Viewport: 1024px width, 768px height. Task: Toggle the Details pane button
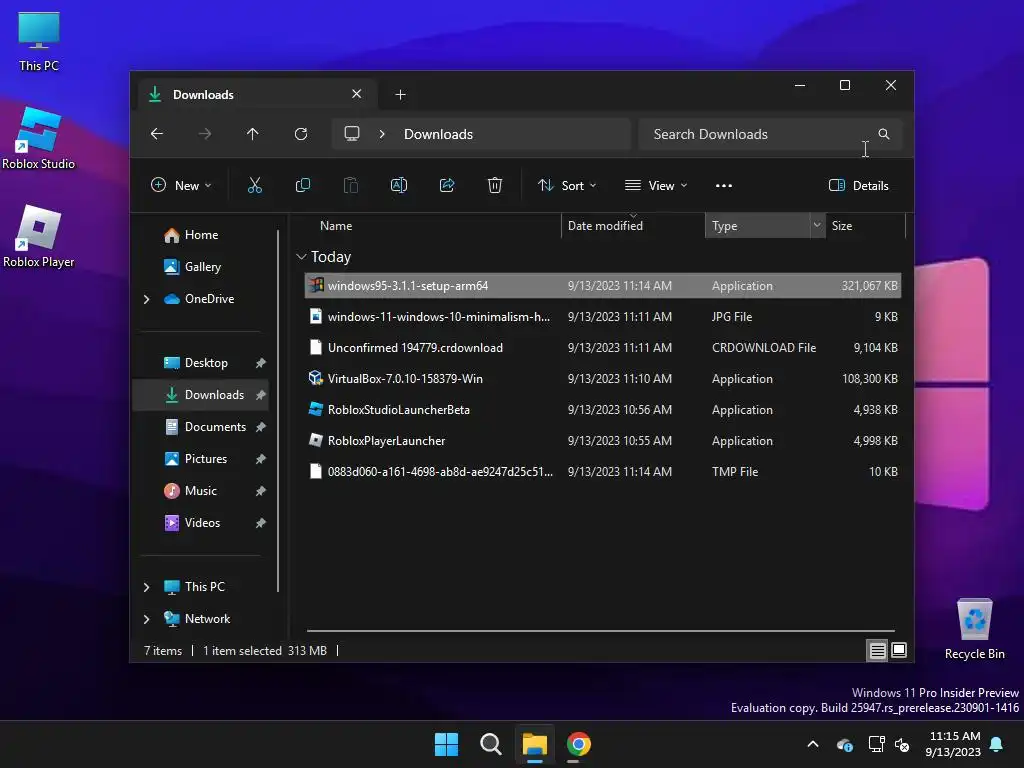pyautogui.click(x=859, y=185)
